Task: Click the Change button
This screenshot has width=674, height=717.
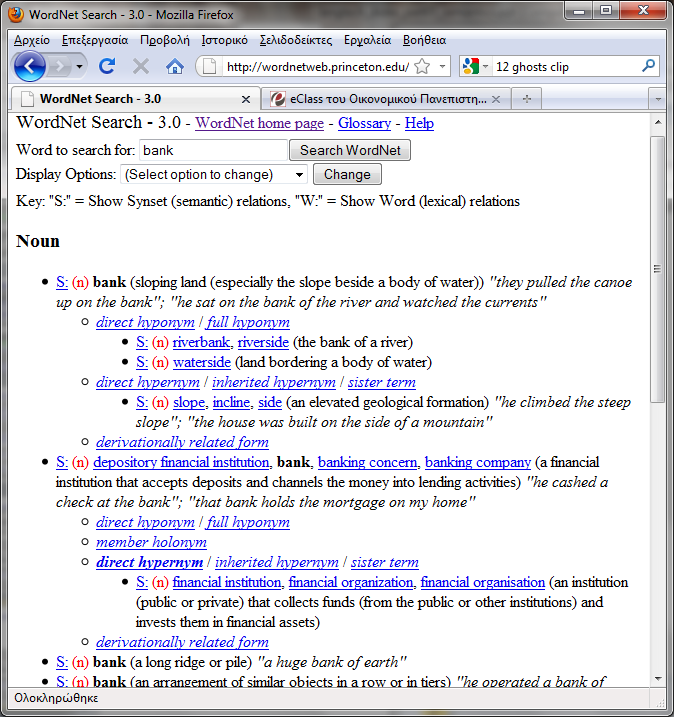Action: point(347,175)
